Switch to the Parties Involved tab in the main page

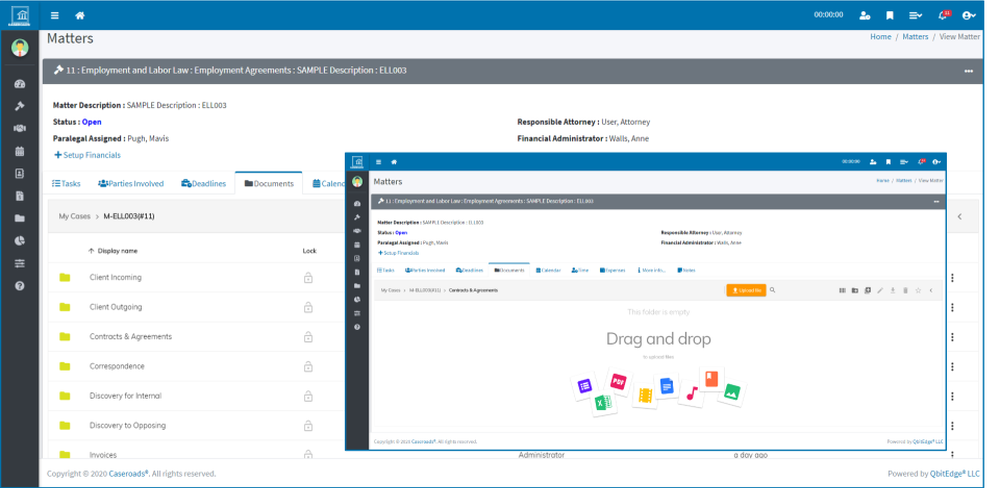tap(131, 183)
